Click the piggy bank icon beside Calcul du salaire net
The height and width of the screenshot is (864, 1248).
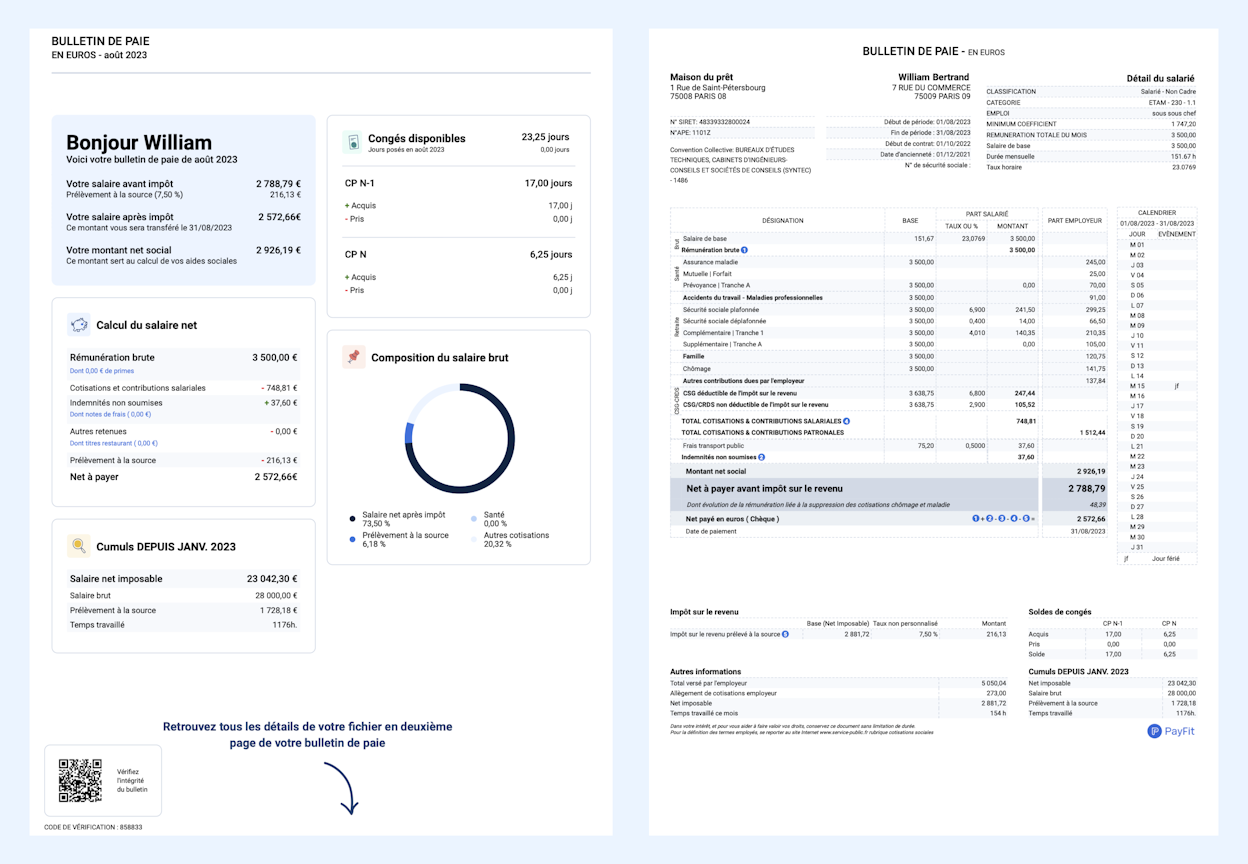(79, 325)
